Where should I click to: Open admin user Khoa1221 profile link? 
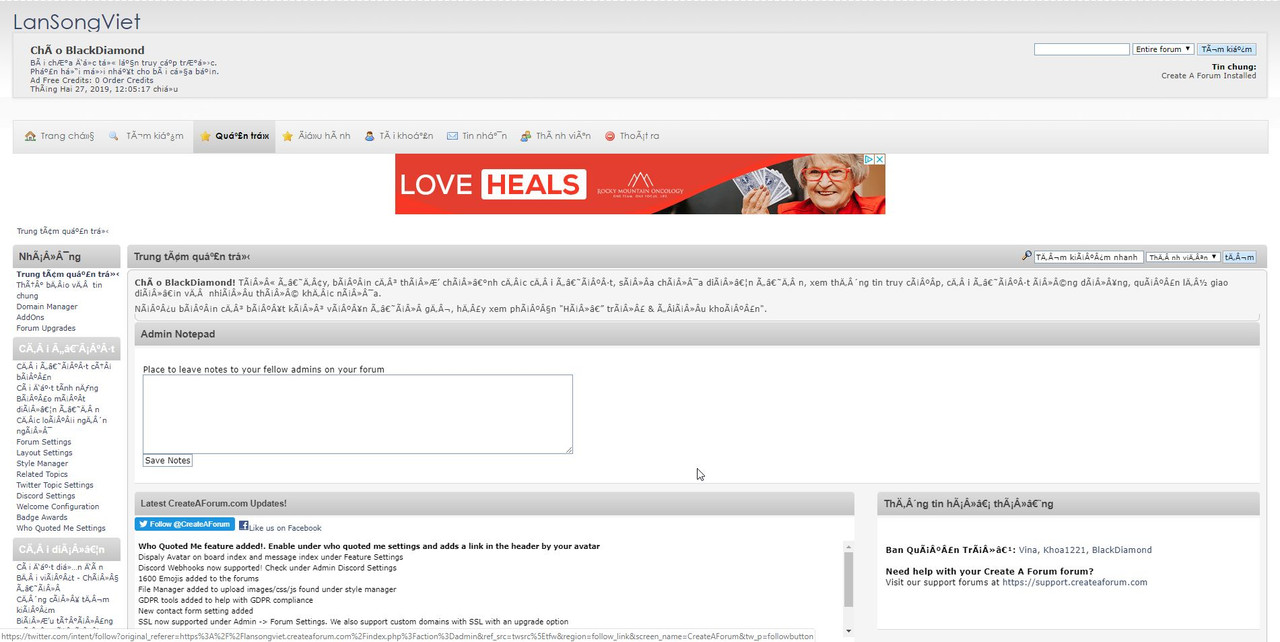(x=1064, y=550)
